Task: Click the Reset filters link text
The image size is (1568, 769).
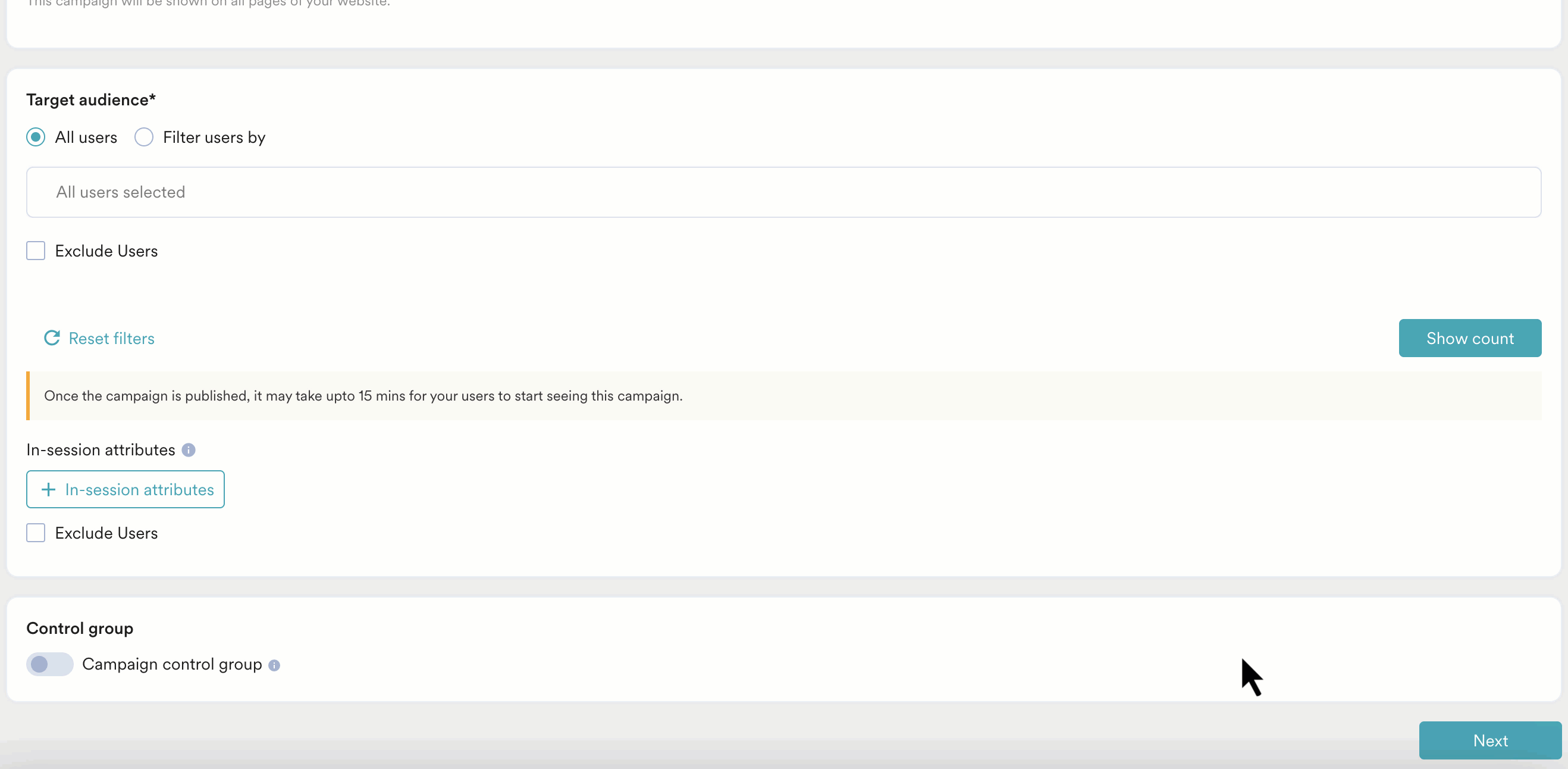Action: pos(111,339)
